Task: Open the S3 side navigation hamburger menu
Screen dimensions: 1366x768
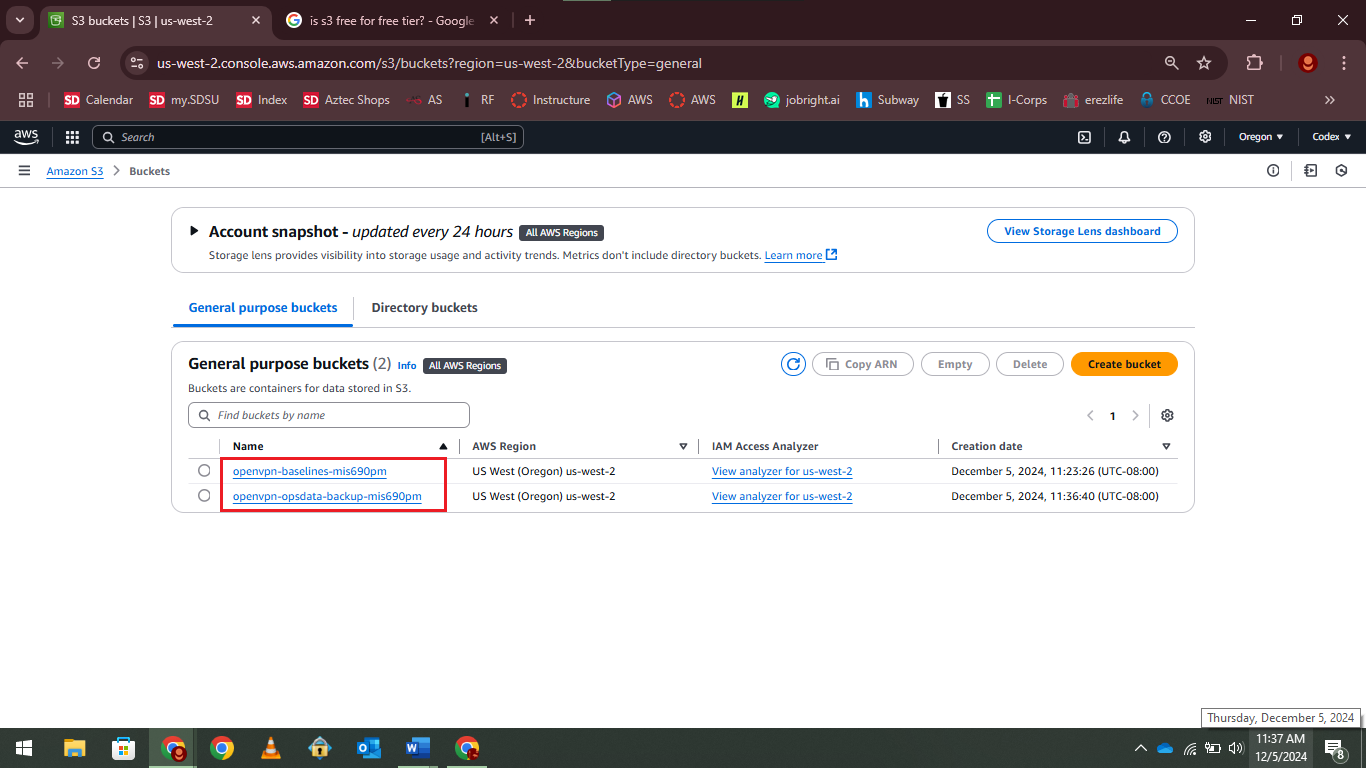Action: point(24,171)
